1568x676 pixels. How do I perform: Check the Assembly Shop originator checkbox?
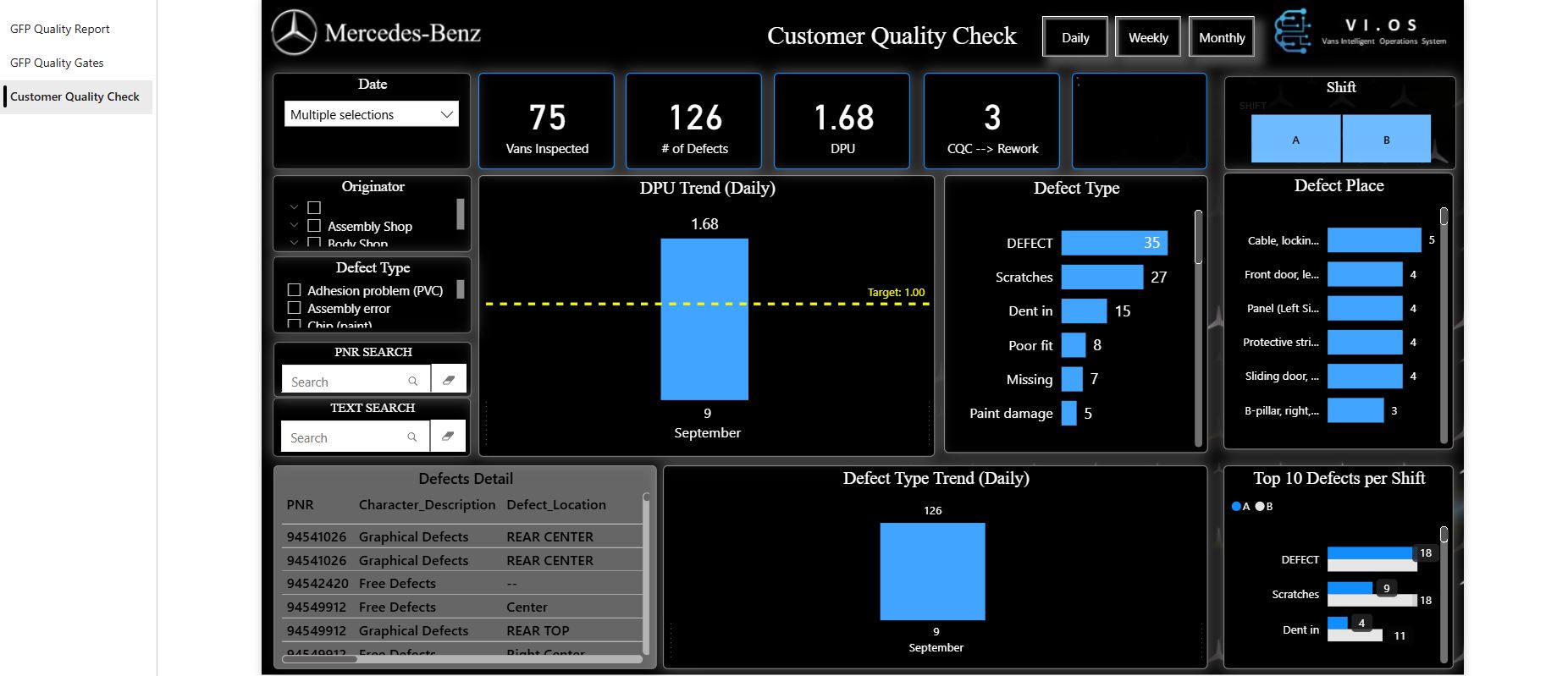pyautogui.click(x=314, y=226)
